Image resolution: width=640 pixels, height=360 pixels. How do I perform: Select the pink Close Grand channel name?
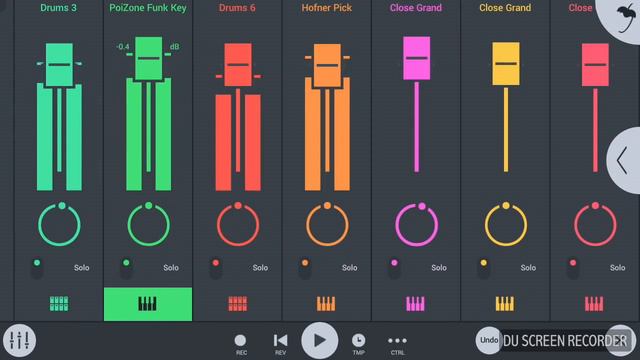click(416, 8)
